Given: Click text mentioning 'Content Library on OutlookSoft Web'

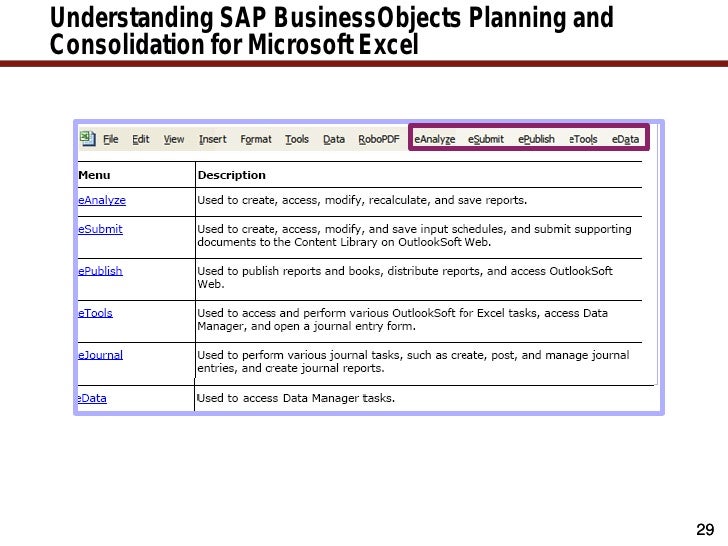Looking at the screenshot, I should [392, 242].
